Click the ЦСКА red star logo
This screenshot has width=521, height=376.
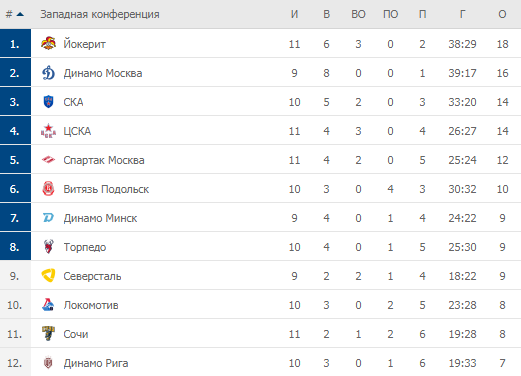48,131
